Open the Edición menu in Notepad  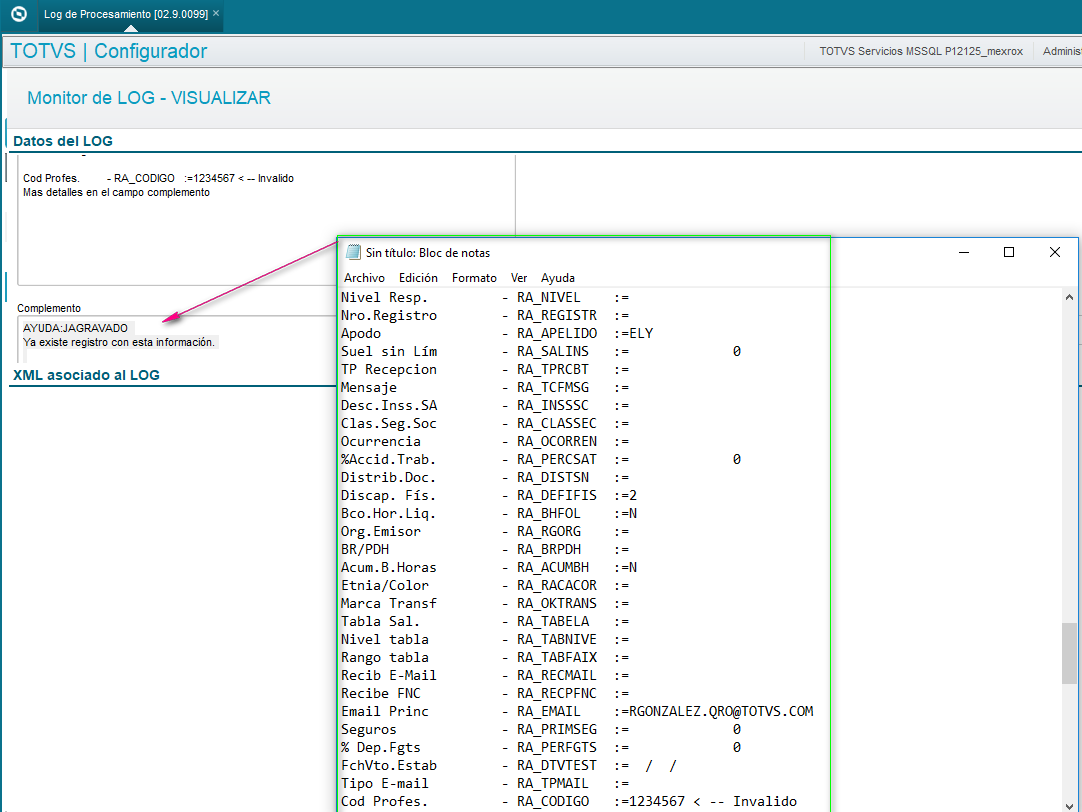tap(418, 278)
